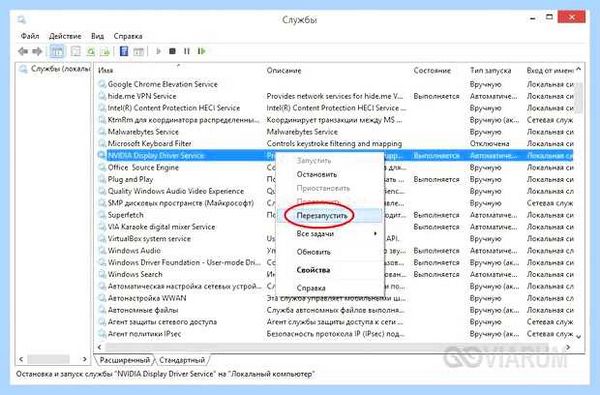Click the list's vertical scrollbar down arrow
This screenshot has height=395, width=600.
[x=579, y=336]
